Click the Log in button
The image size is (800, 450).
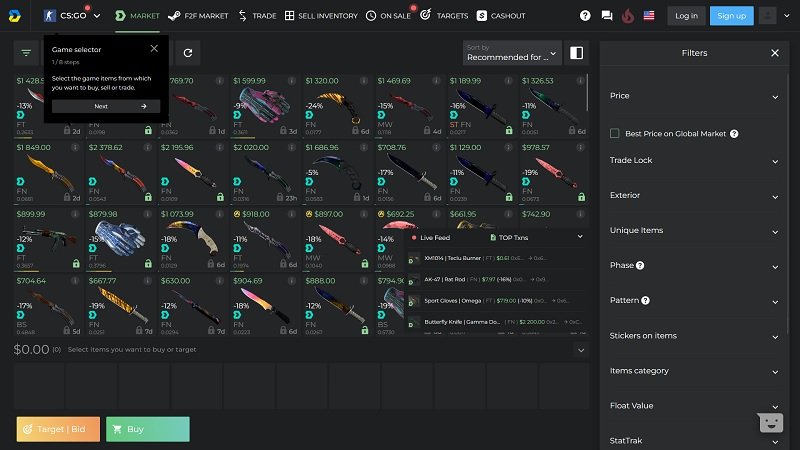[686, 16]
